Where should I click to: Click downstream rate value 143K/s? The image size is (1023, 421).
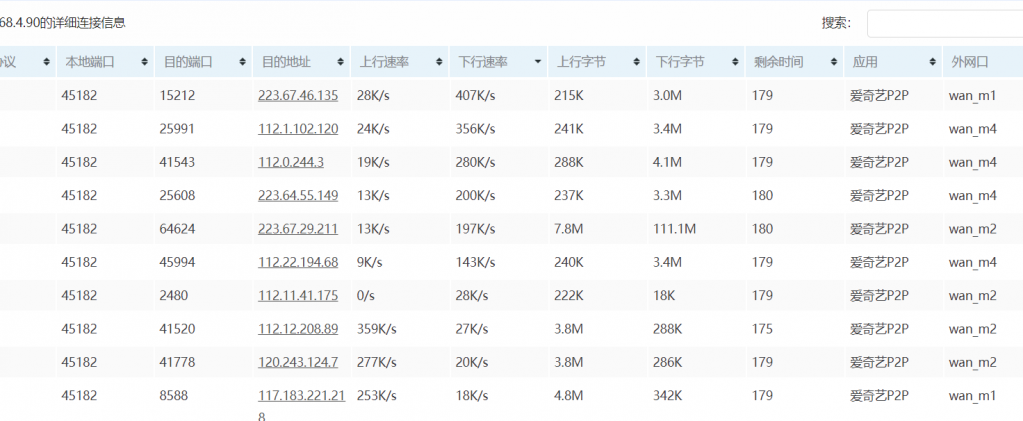pyautogui.click(x=476, y=262)
